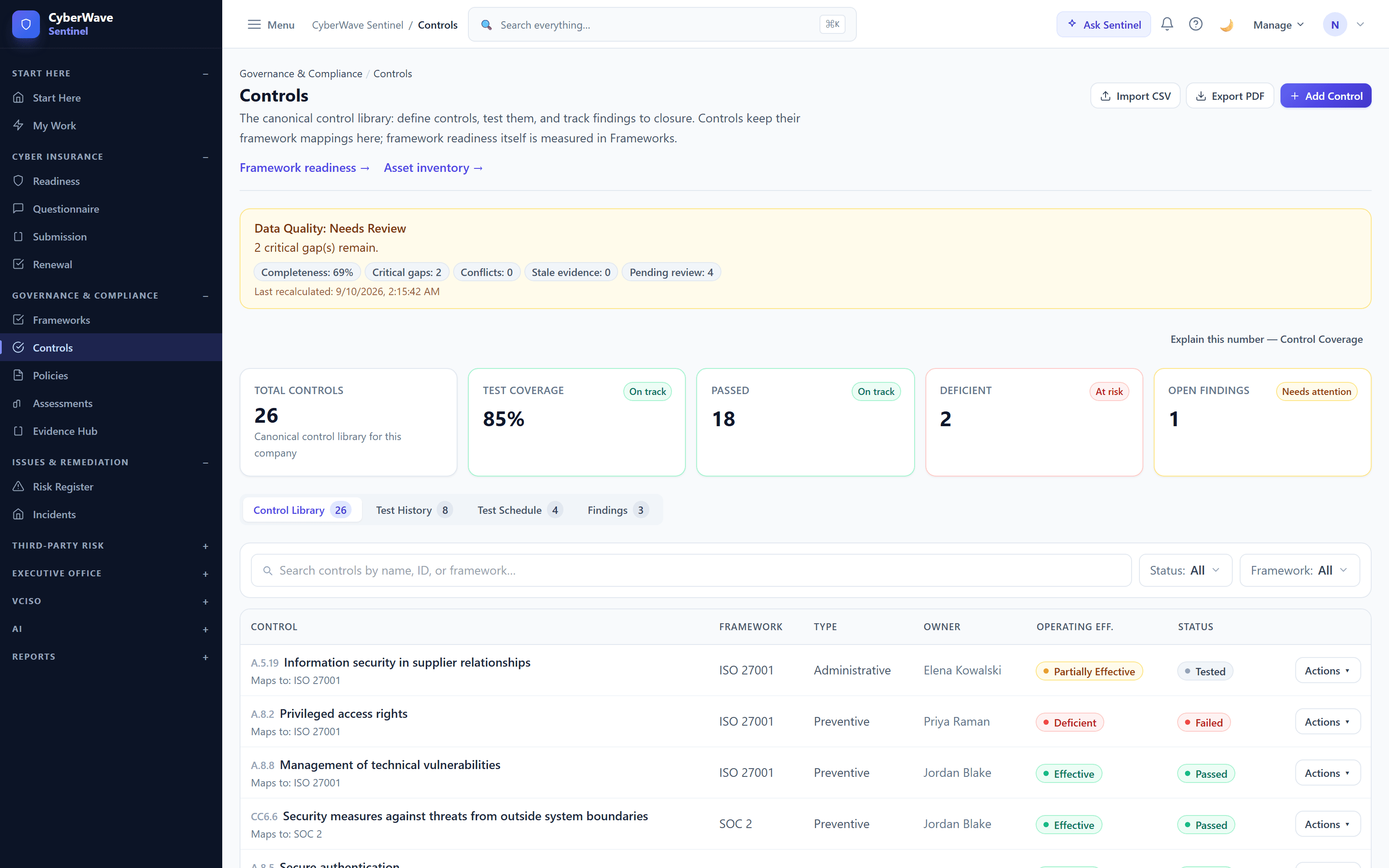
Task: Click the notifications bell icon
Action: click(1167, 24)
